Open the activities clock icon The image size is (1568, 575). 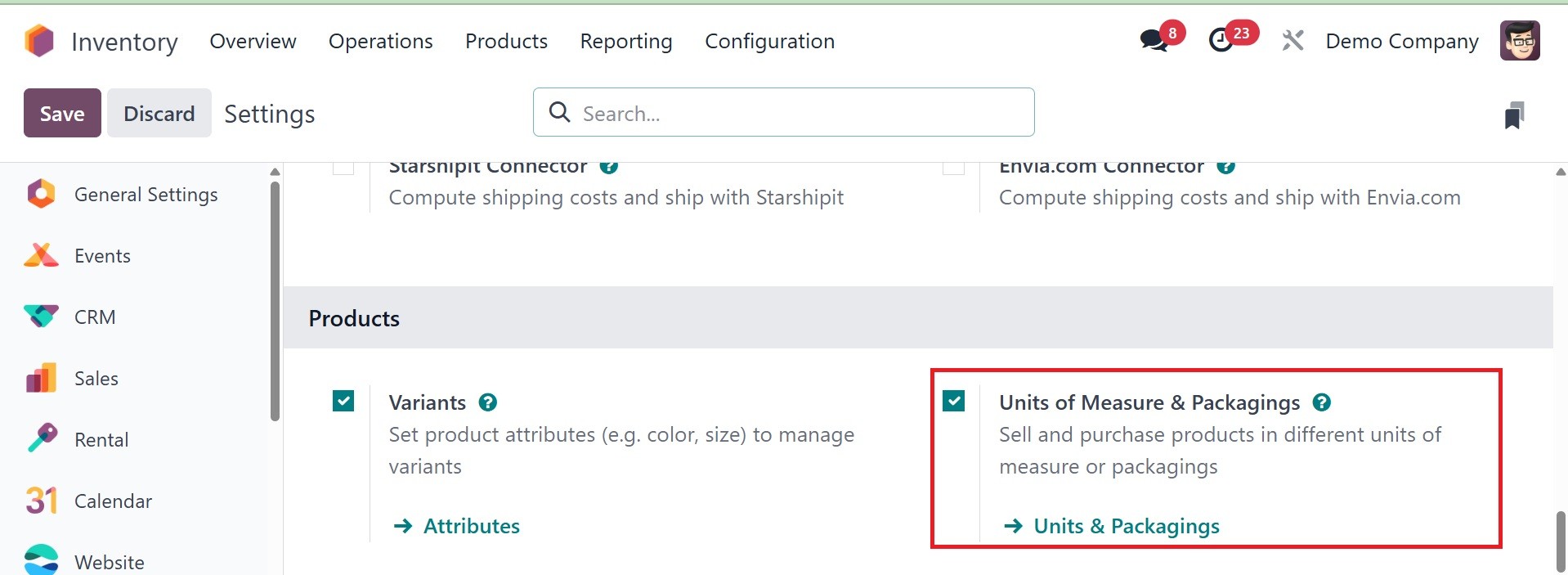click(x=1221, y=40)
